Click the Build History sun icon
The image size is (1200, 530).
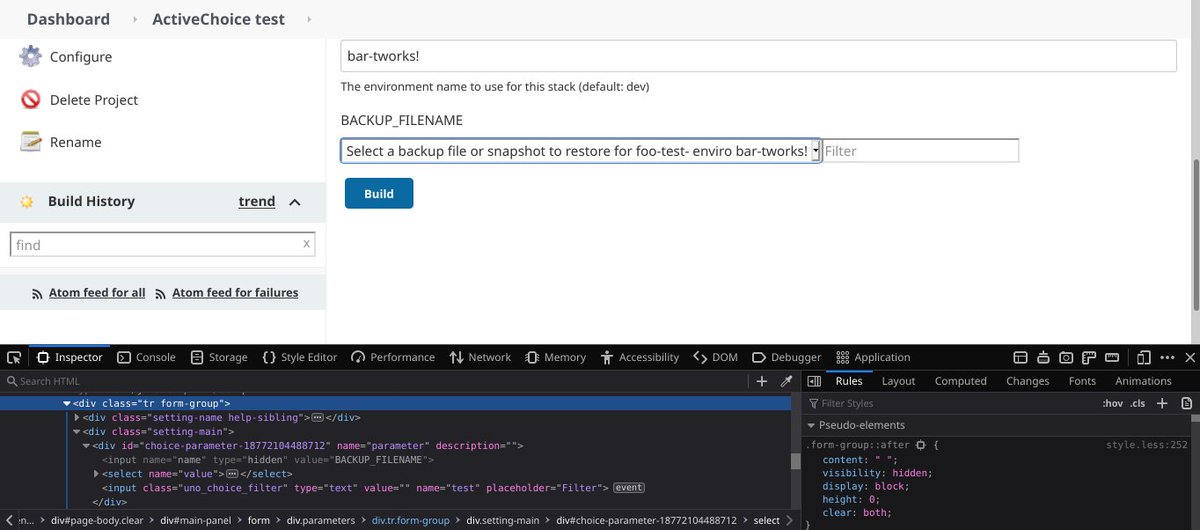(27, 201)
